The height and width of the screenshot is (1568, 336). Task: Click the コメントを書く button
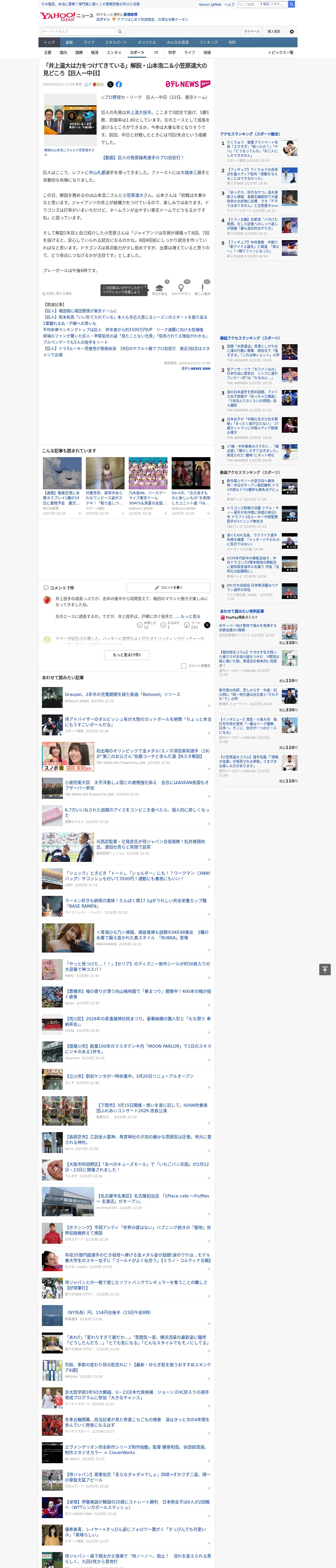168,587
